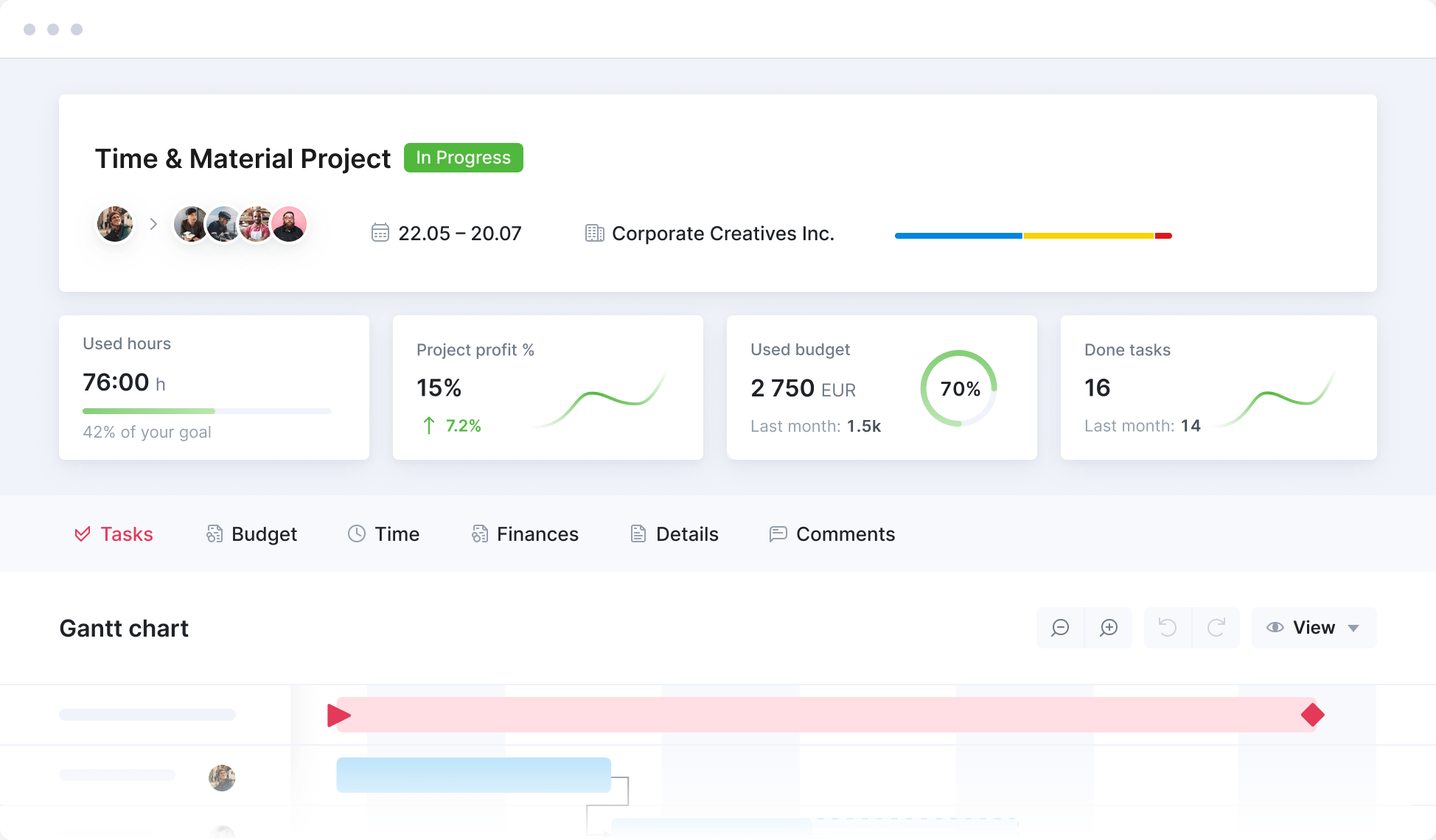This screenshot has height=840, width=1436.
Task: Click the In Progress status badge
Action: pyautogui.click(x=463, y=157)
